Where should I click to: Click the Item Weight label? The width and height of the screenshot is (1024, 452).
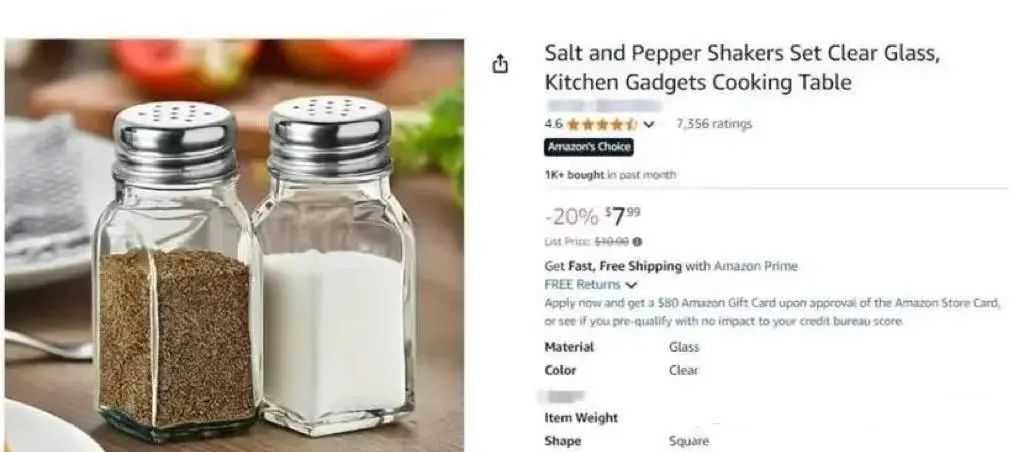[x=581, y=418]
